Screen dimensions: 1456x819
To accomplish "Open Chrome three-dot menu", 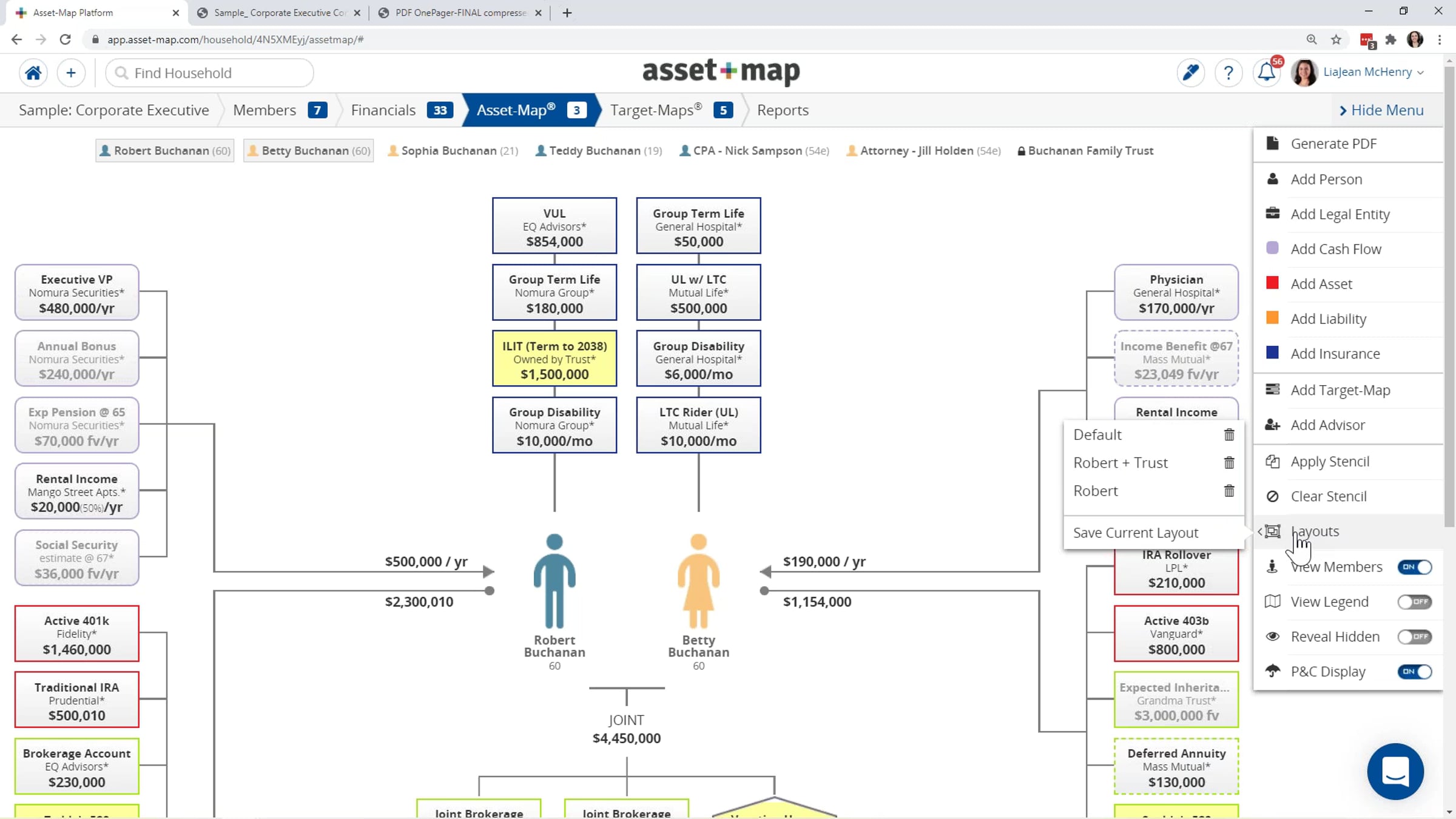I will [x=1440, y=39].
